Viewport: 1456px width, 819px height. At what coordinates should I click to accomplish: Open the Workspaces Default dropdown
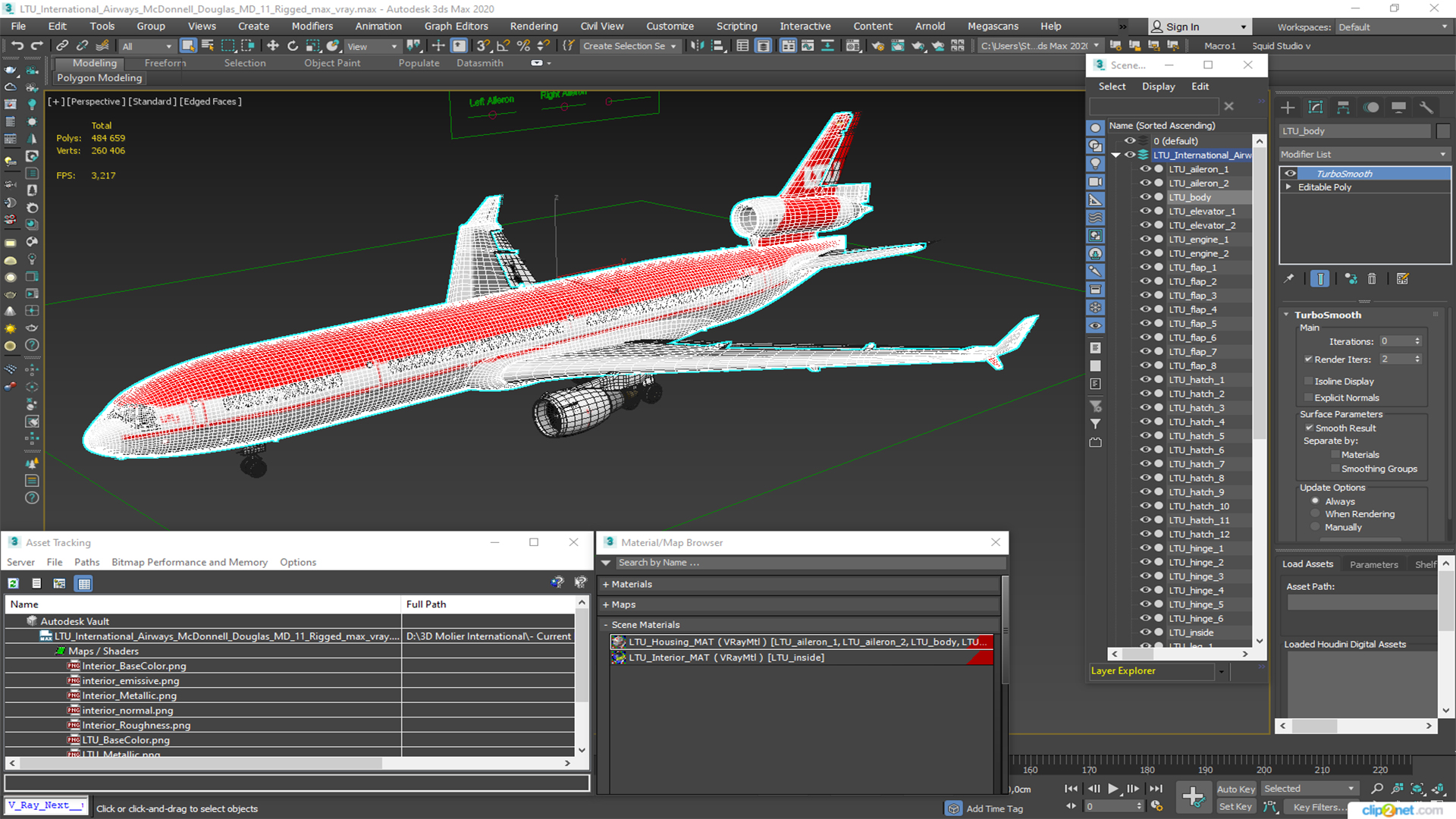1392,27
